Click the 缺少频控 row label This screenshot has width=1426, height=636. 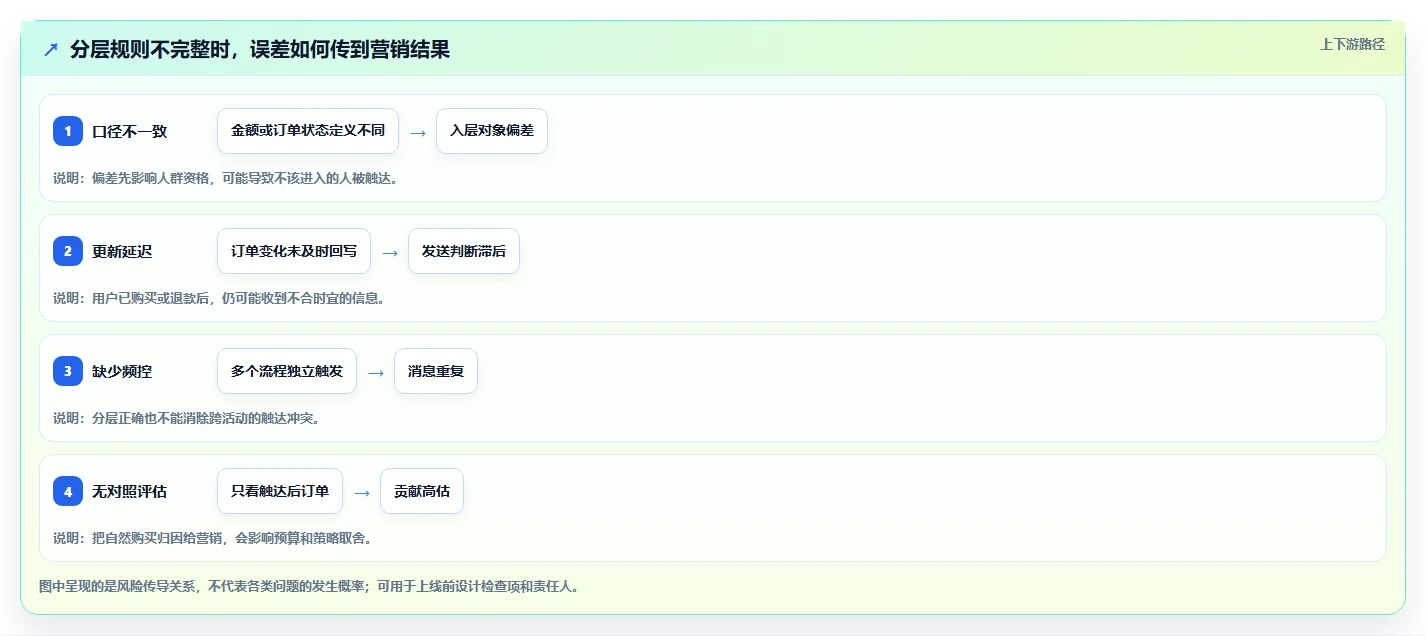click(x=122, y=371)
